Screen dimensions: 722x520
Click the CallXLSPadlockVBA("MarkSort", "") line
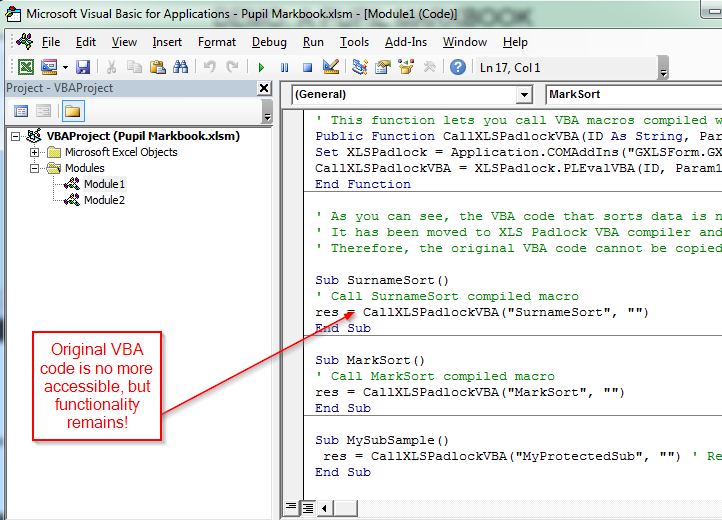pyautogui.click(x=470, y=392)
